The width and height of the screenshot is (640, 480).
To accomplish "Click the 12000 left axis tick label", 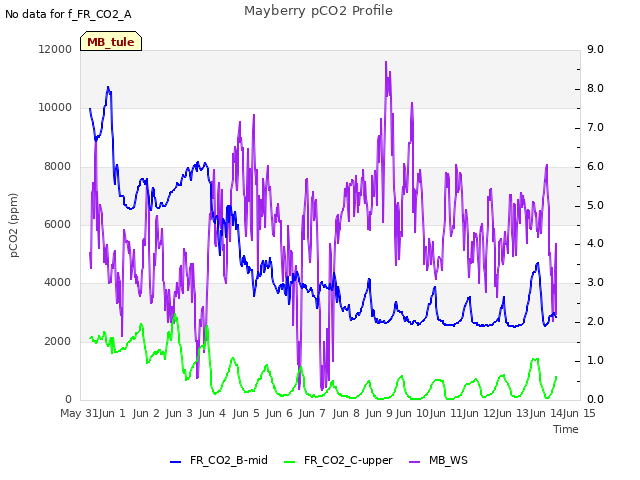I will tap(55, 49).
